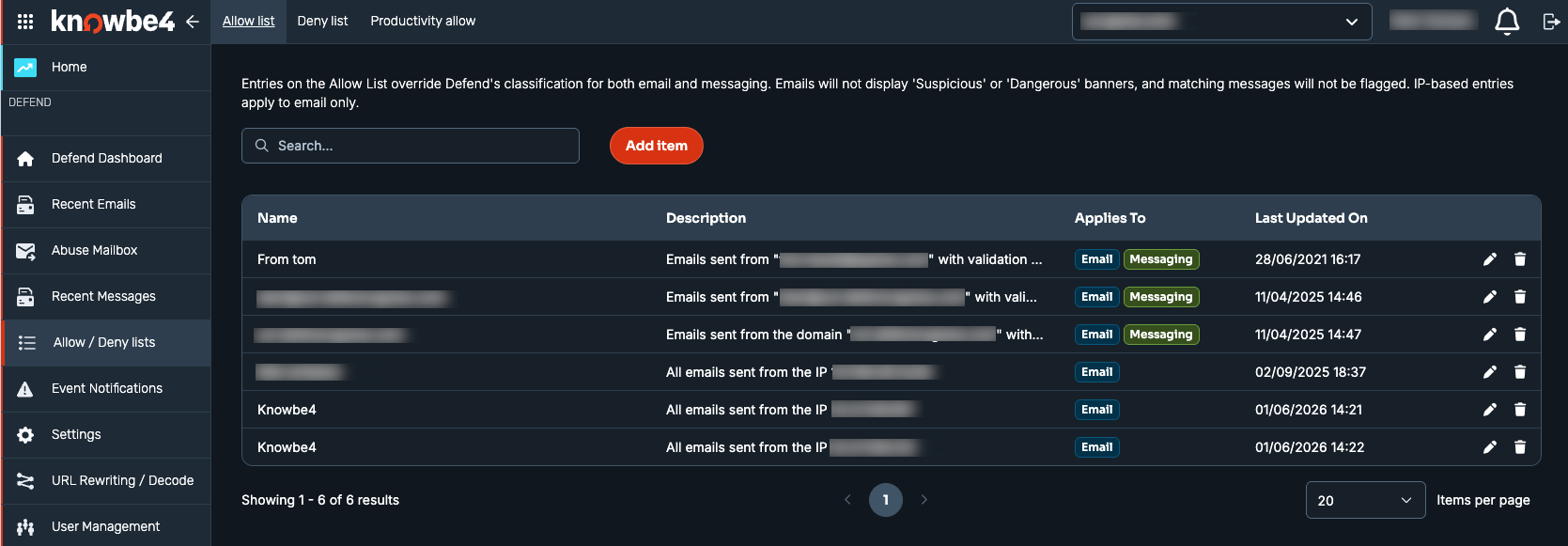This screenshot has width=1568, height=546.
Task: Open the items per page dropdown
Action: (1365, 500)
